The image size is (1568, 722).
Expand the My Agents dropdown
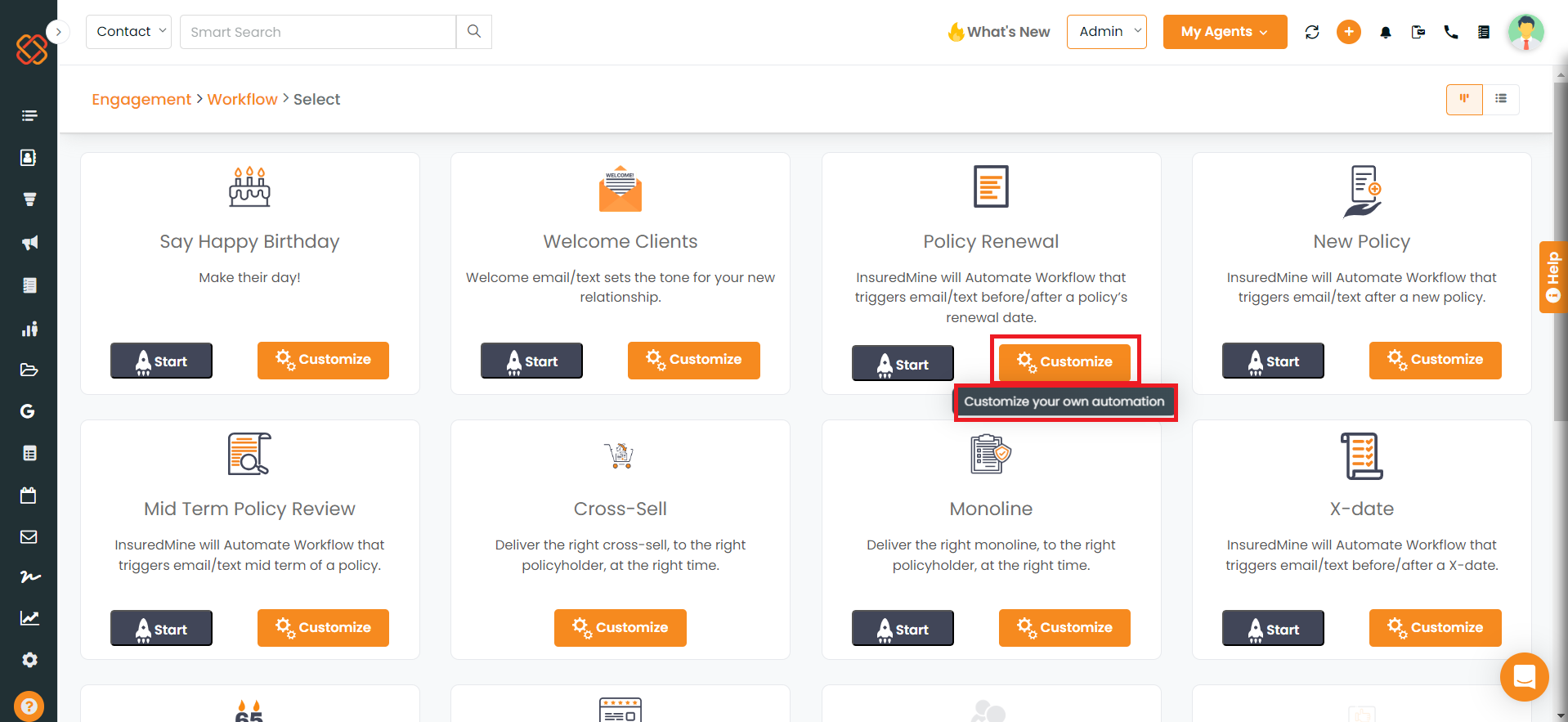(1225, 32)
